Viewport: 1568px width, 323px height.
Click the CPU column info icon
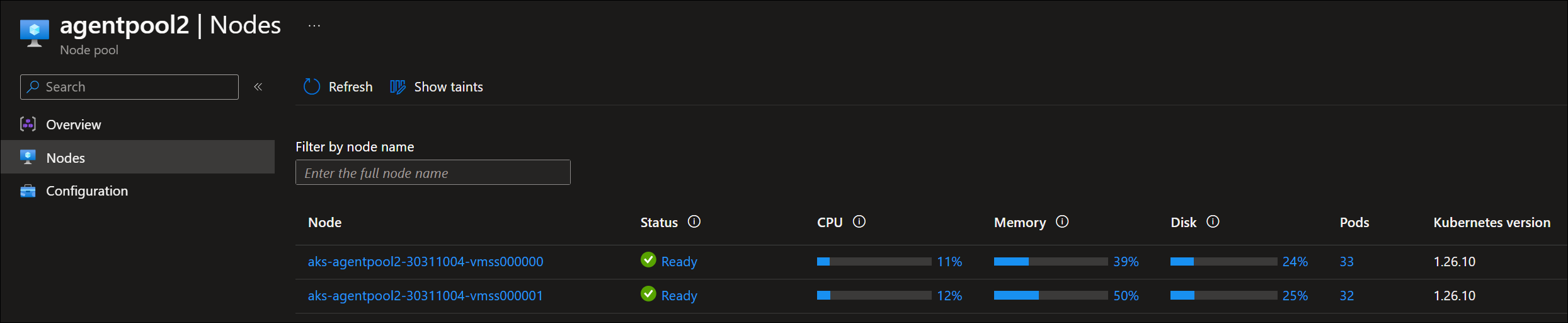859,222
